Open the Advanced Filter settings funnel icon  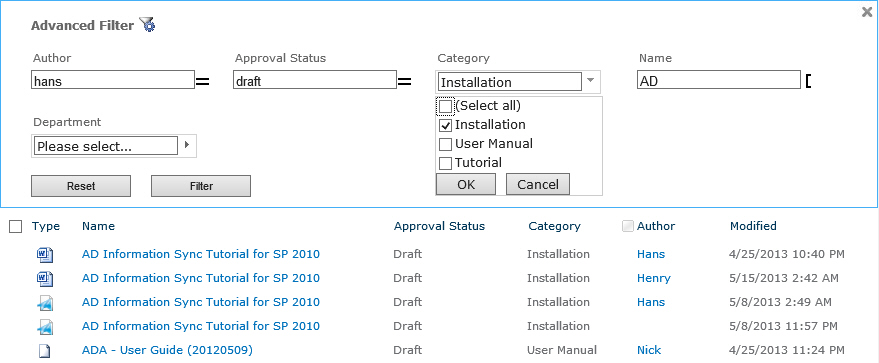click(147, 25)
